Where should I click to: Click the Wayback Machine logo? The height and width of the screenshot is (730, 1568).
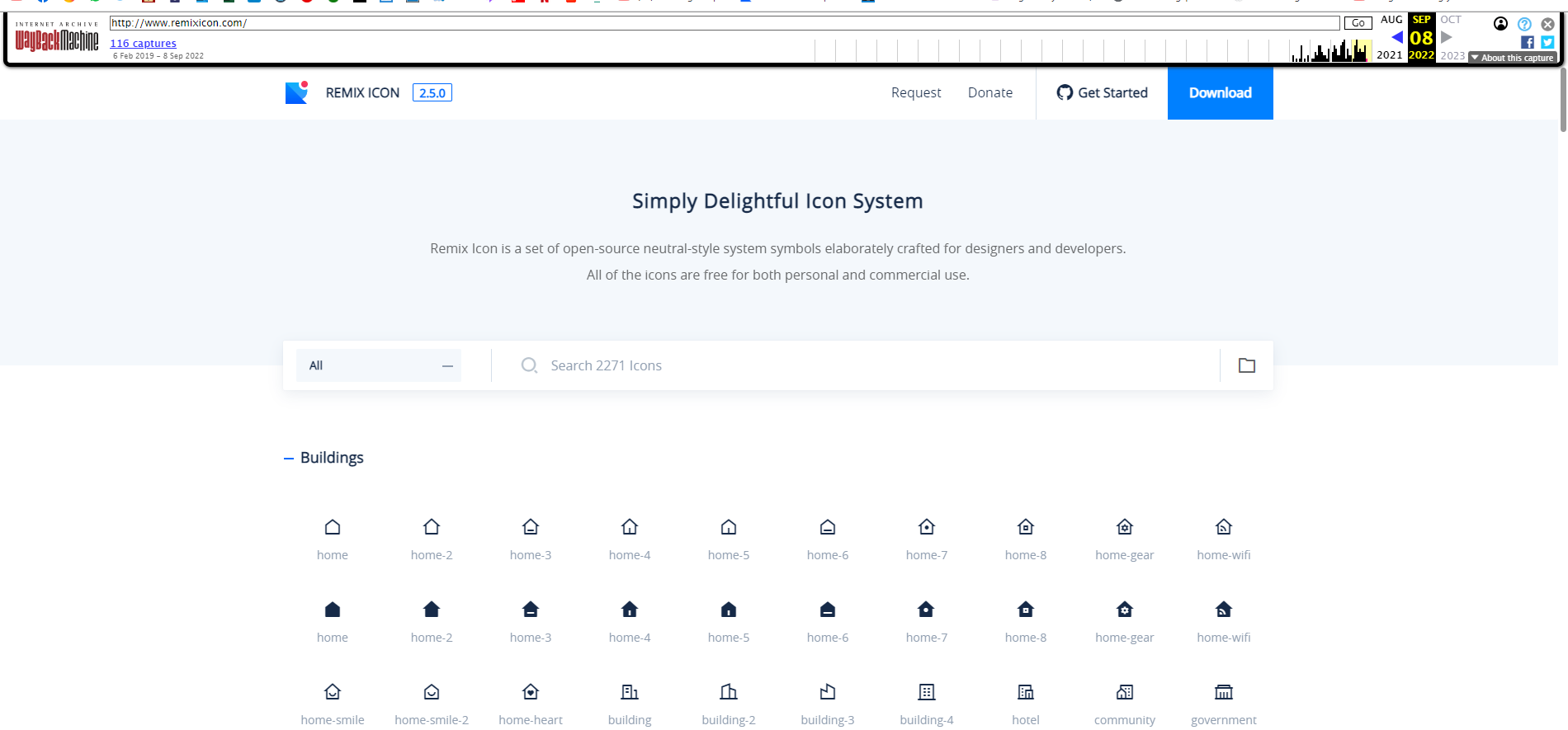click(x=56, y=37)
